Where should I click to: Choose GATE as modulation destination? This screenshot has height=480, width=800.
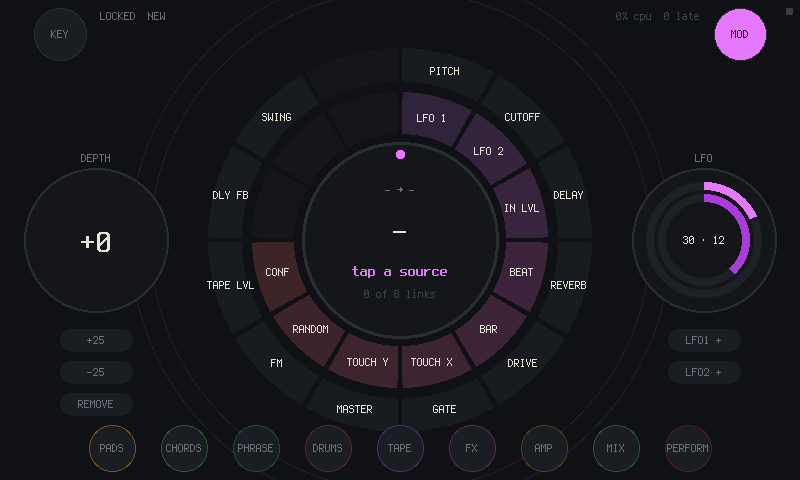coord(444,409)
